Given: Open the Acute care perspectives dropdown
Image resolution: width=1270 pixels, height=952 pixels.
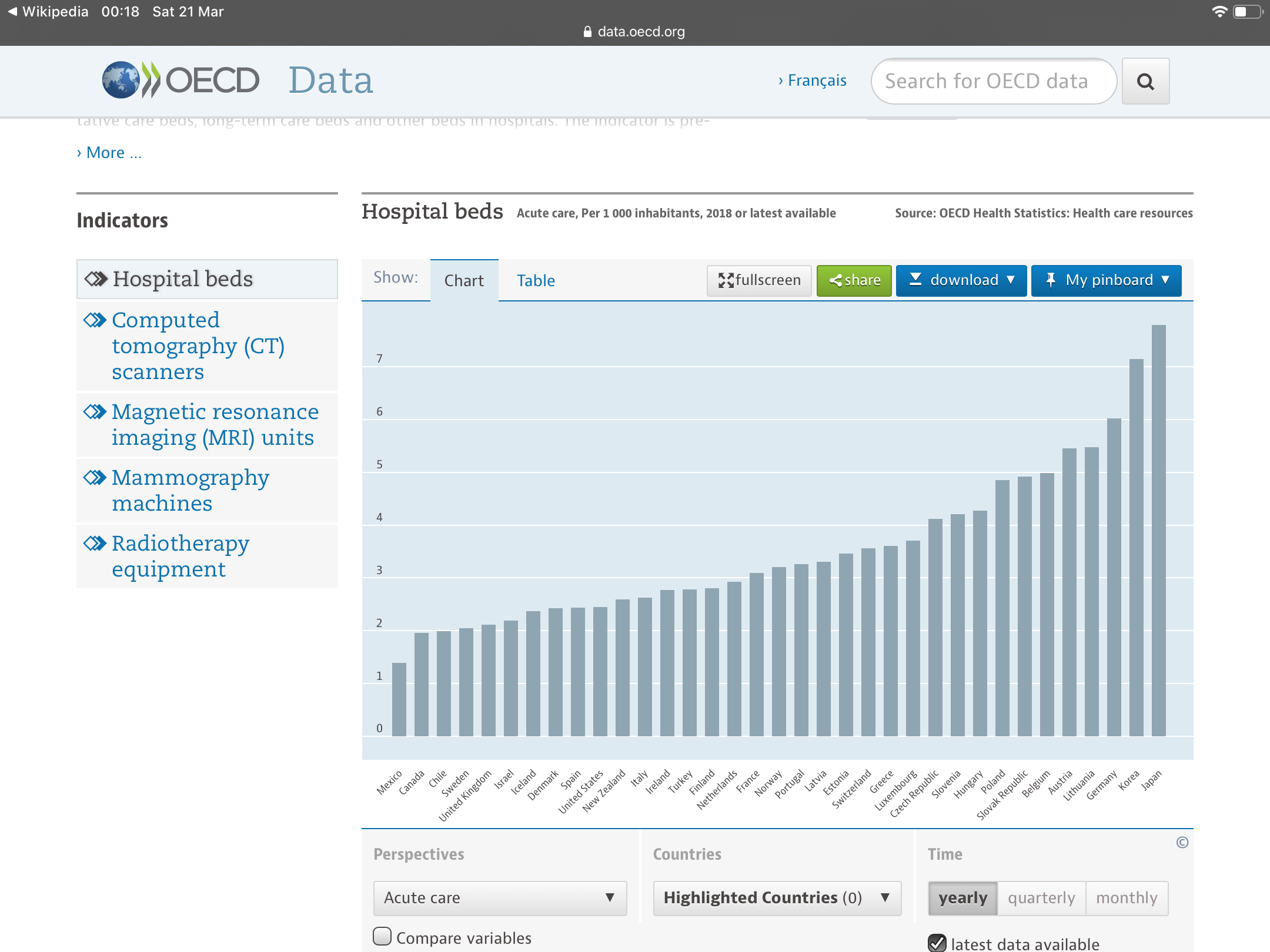Looking at the screenshot, I should [500, 898].
